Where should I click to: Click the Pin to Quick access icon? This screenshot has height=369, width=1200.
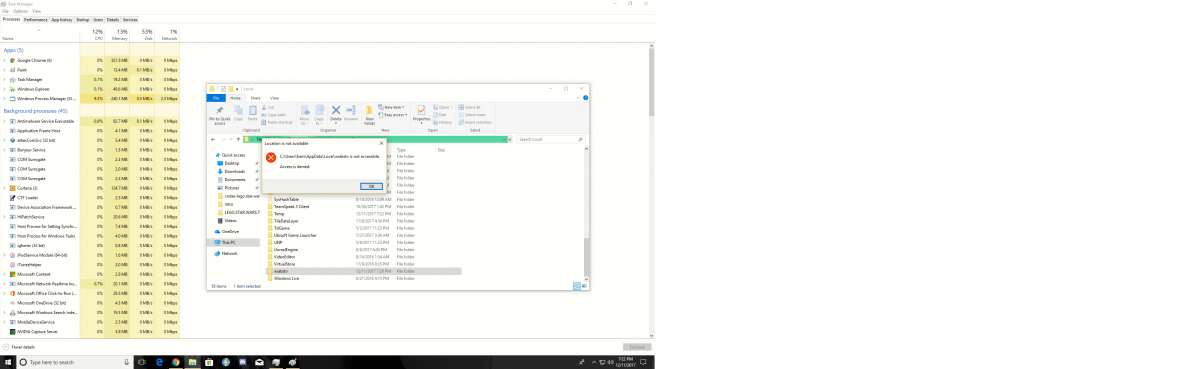tap(220, 114)
